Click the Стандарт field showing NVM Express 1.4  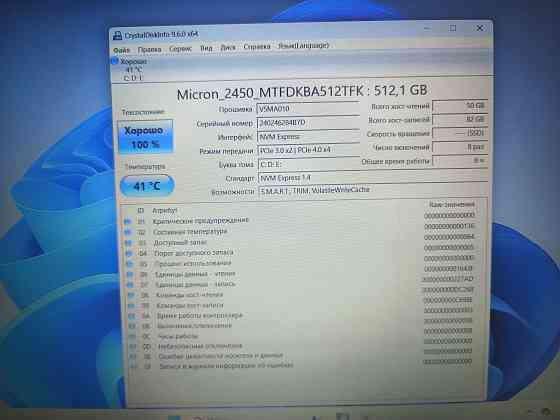[x=372, y=177]
